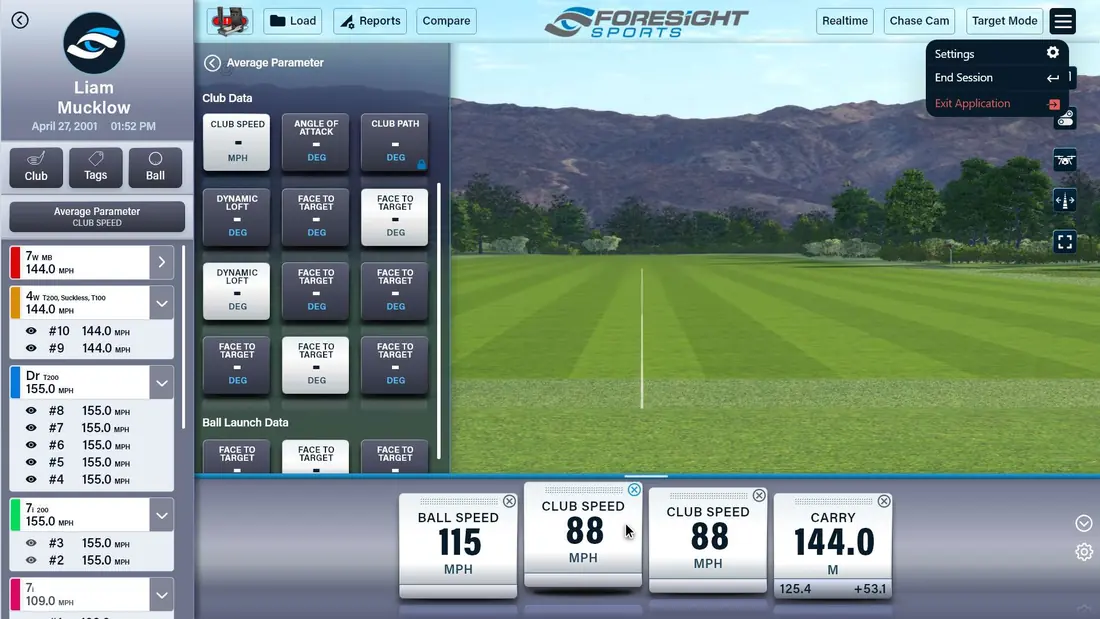Image resolution: width=1100 pixels, height=619 pixels.
Task: Switch to Realtime view
Action: [x=845, y=21]
